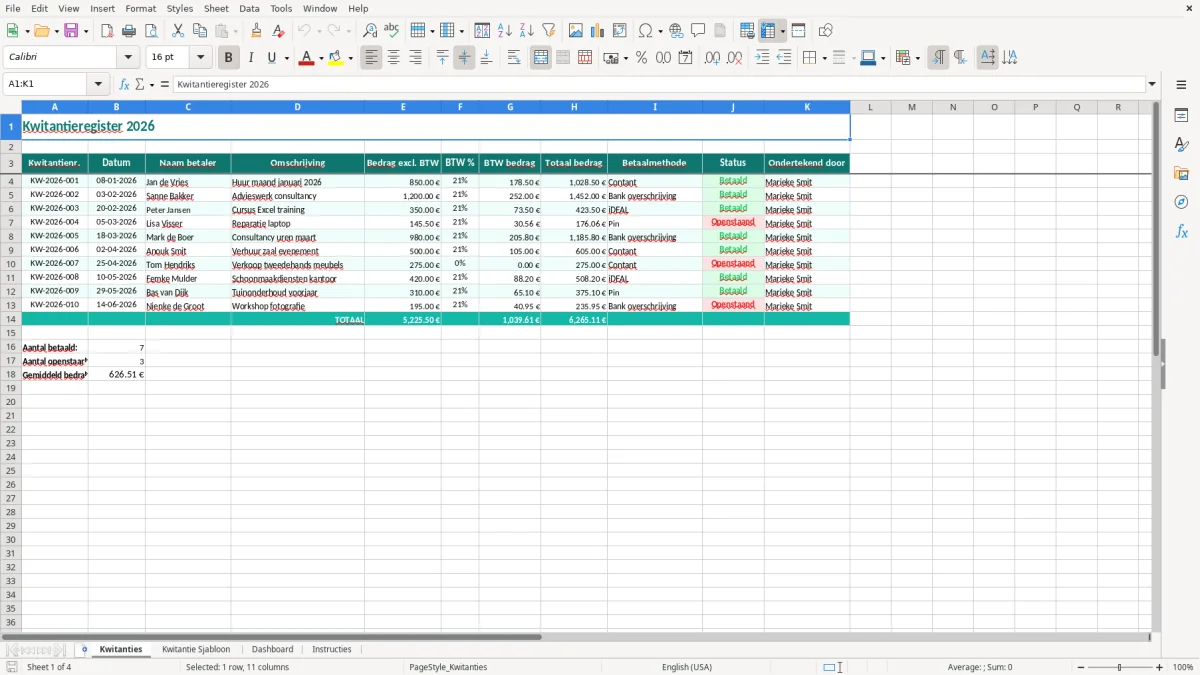1200x675 pixels.
Task: Copy selection using the Copy icon
Action: pos(198,31)
